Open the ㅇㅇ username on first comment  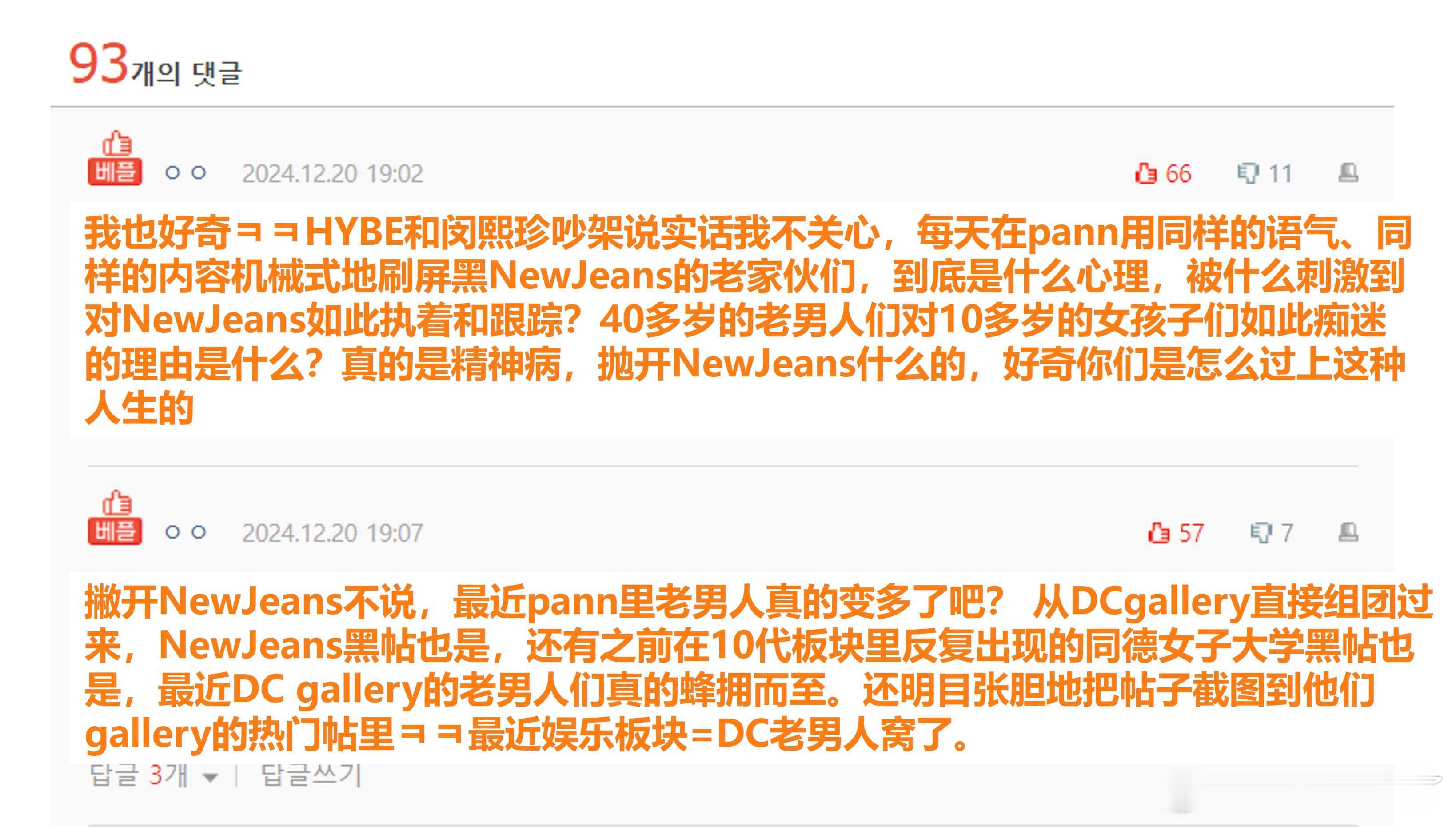185,173
